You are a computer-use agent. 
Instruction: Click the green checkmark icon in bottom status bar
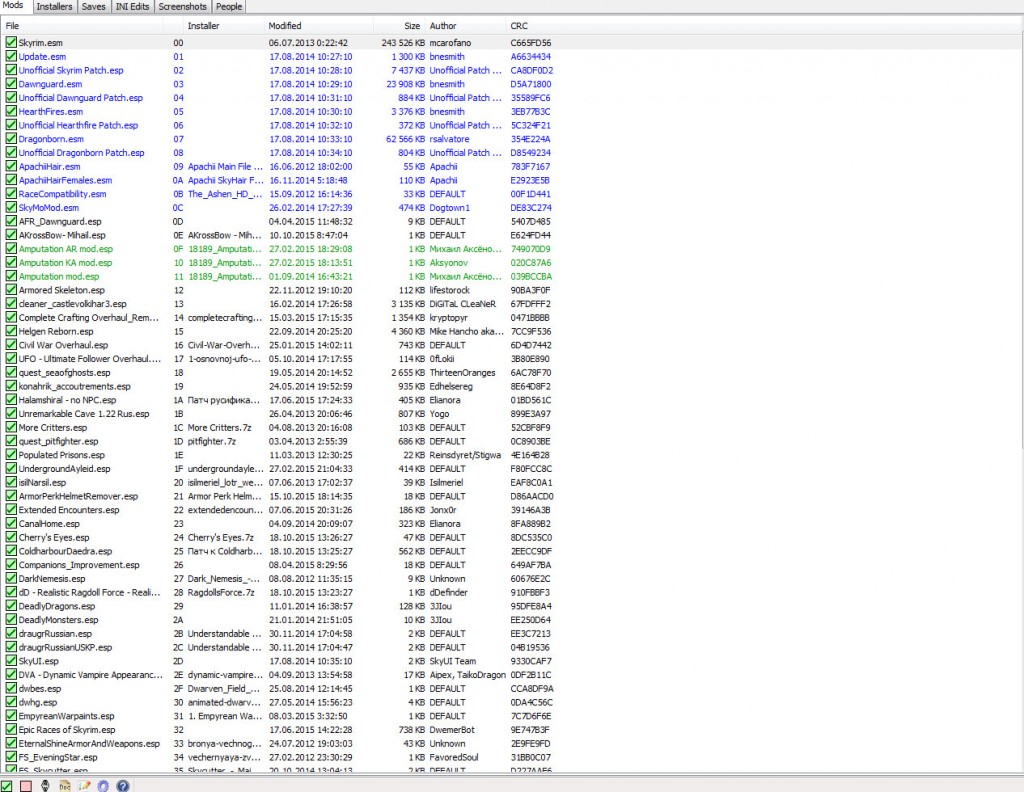tap(7, 785)
